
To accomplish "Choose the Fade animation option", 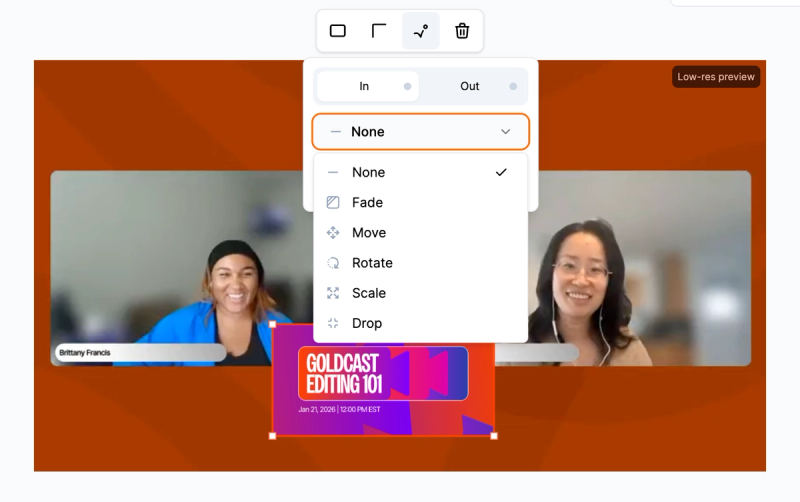I will pos(420,203).
